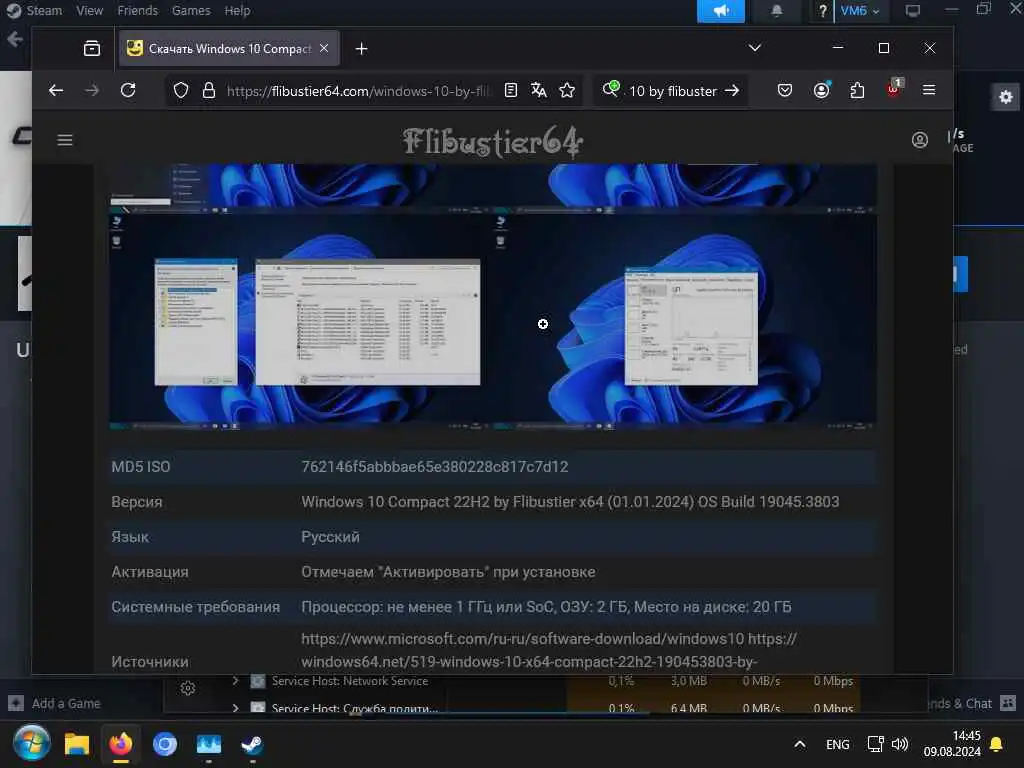Switch to Firefox in the taskbar

121,744
